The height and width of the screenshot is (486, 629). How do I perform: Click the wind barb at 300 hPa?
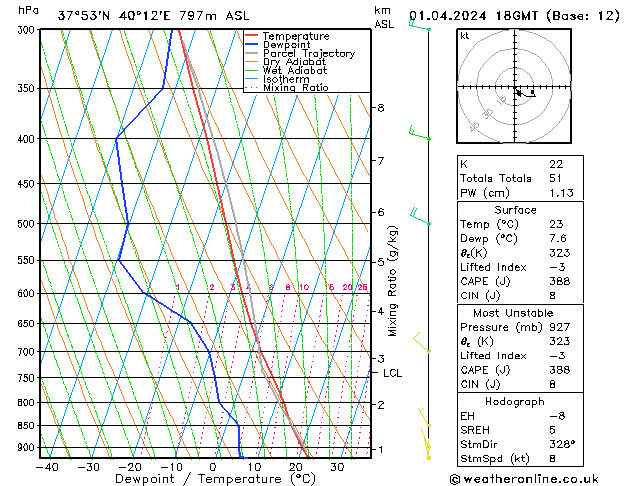[x=419, y=25]
